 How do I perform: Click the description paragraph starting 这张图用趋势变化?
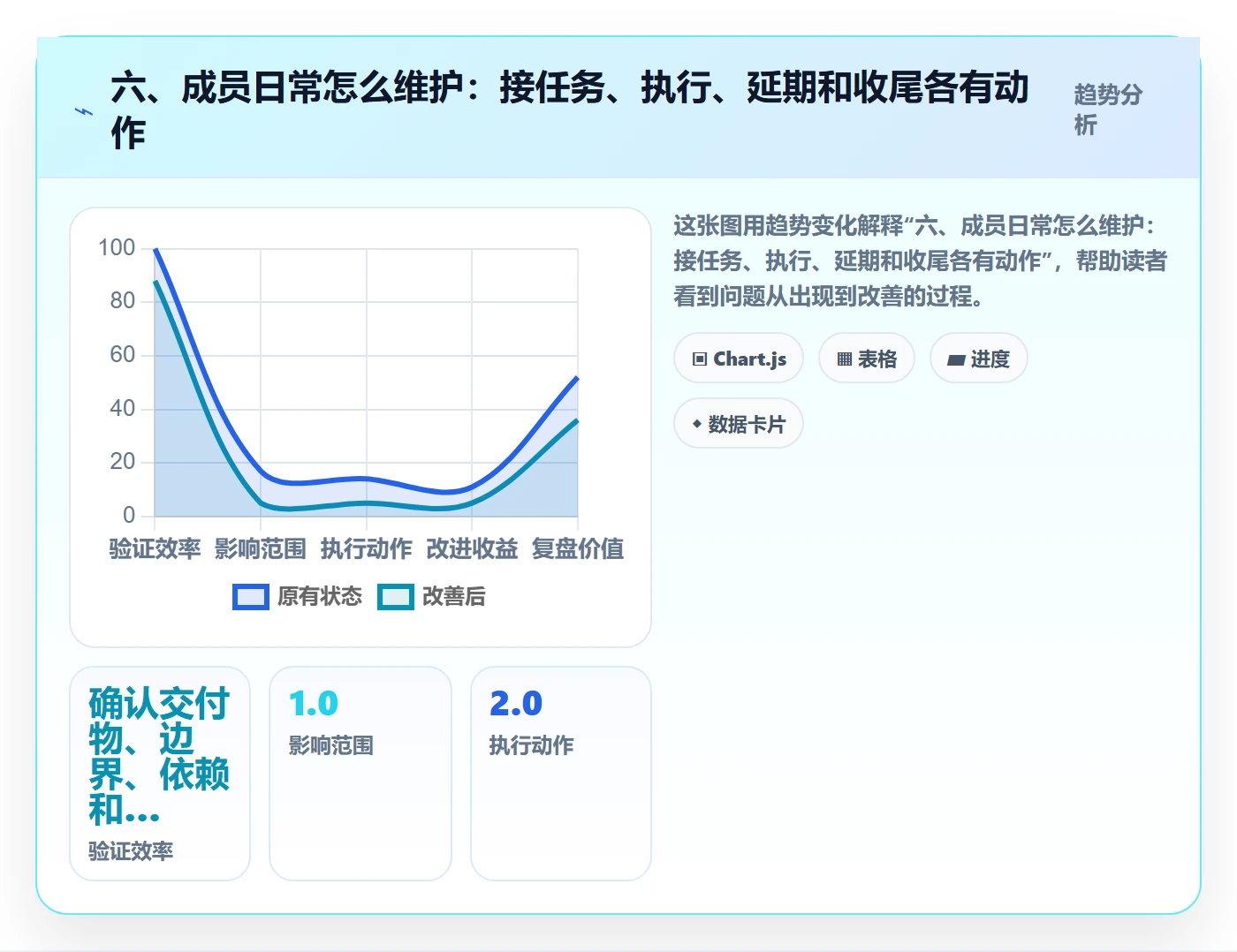click(920, 261)
